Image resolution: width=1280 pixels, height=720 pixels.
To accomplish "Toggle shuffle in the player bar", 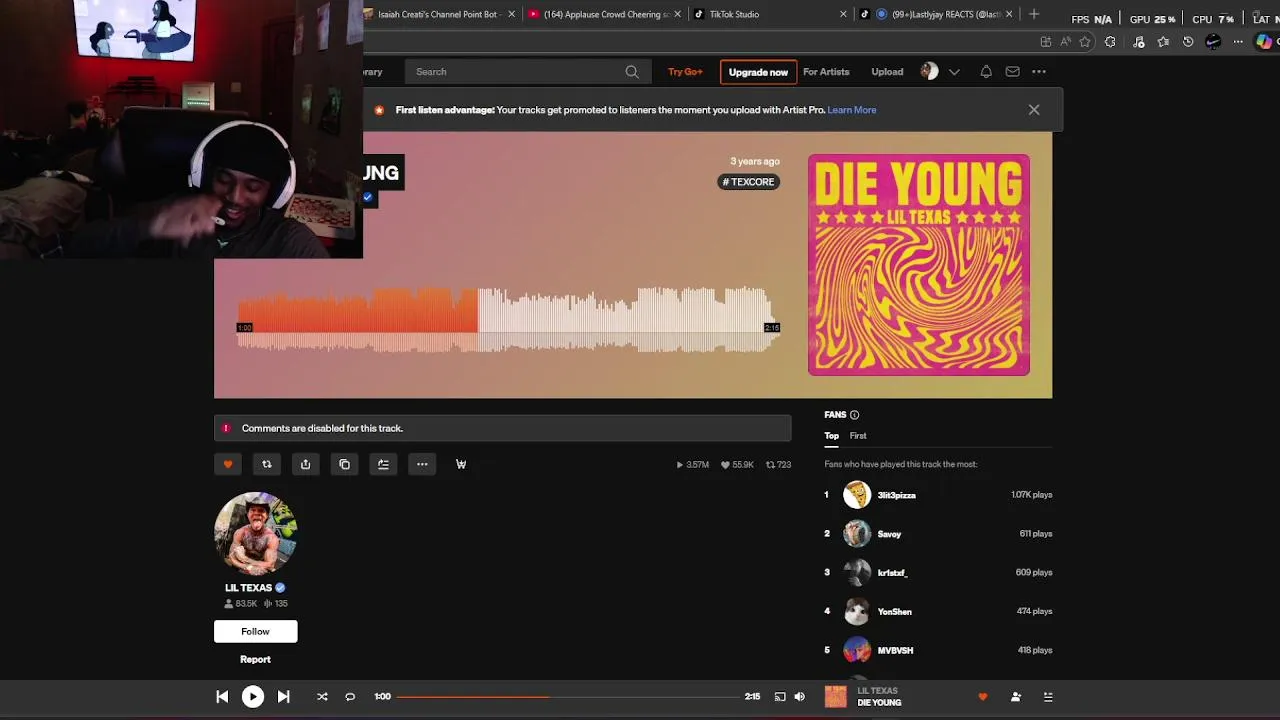I will pyautogui.click(x=322, y=697).
